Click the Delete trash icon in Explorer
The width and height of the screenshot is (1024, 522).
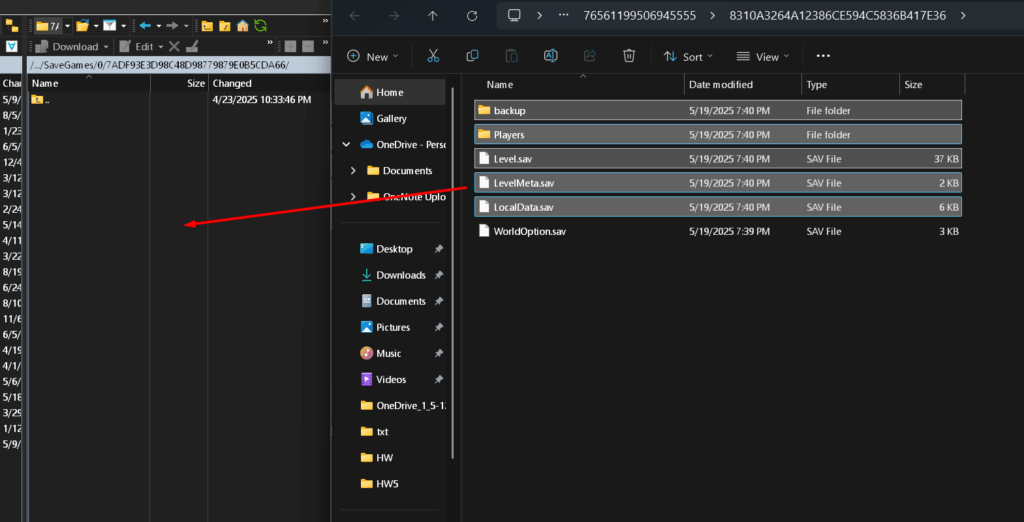point(628,56)
